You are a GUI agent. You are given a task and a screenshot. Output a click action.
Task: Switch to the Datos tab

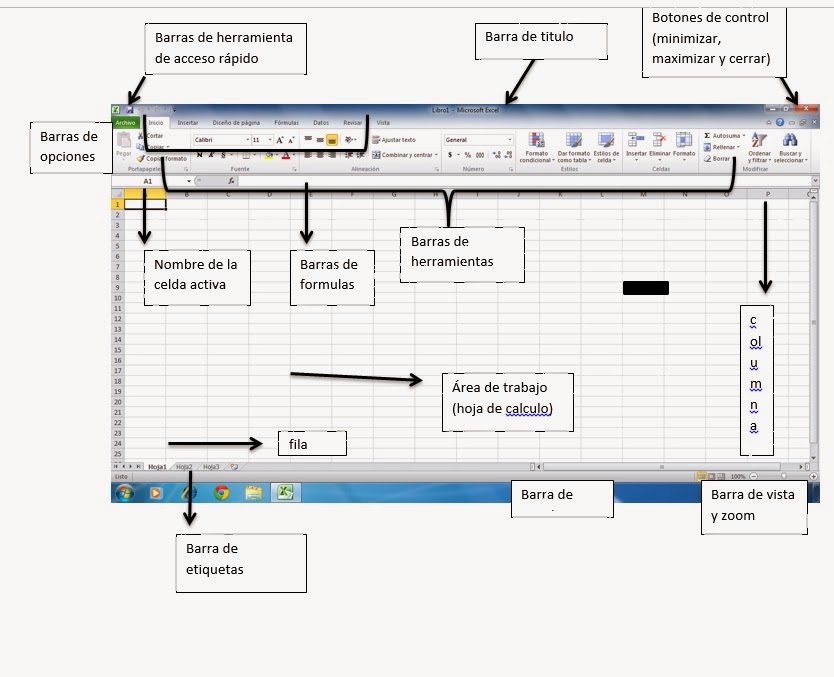click(321, 122)
